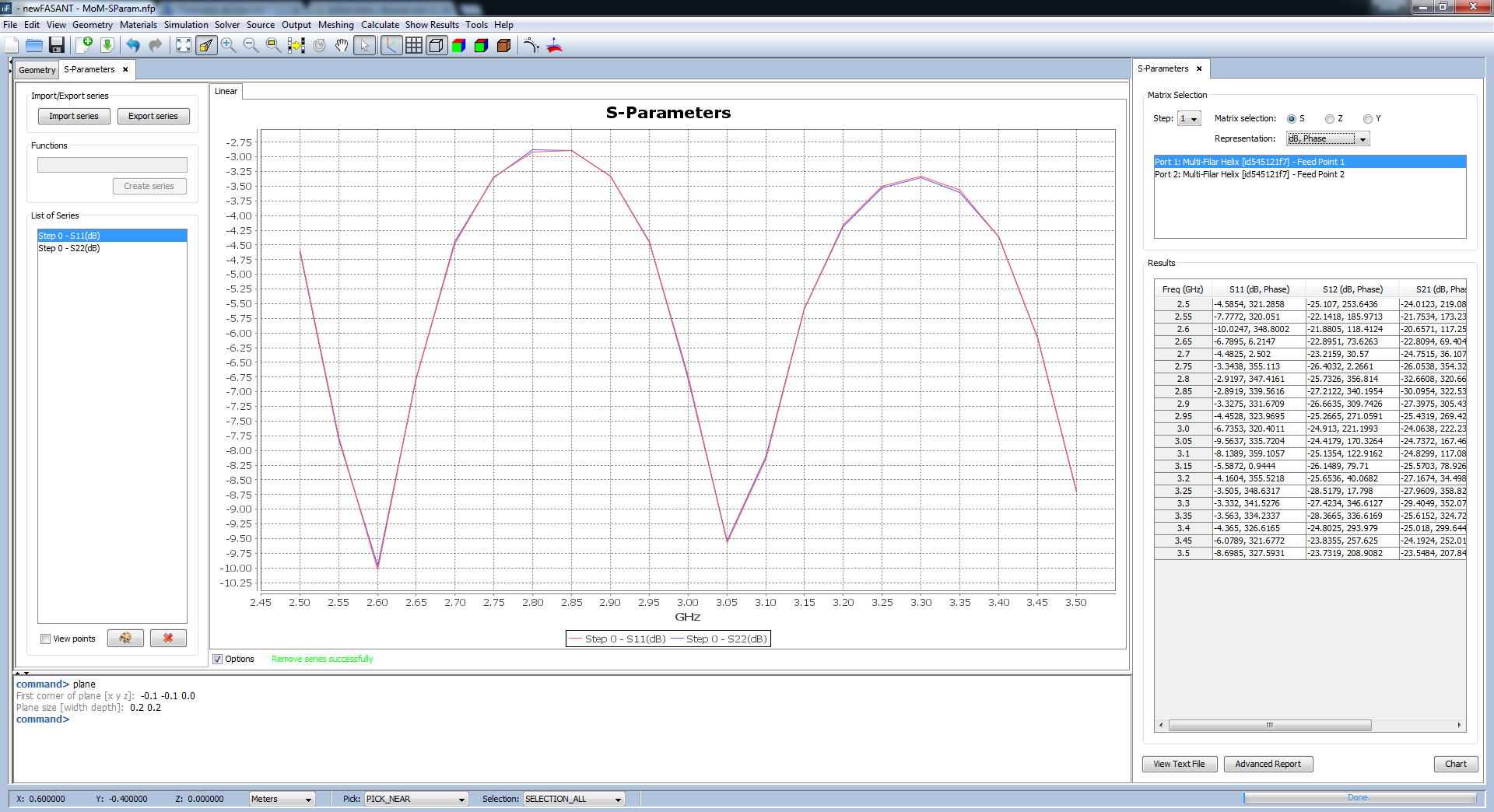
Task: Click the fit-to-window expand arrows icon
Action: point(183,45)
